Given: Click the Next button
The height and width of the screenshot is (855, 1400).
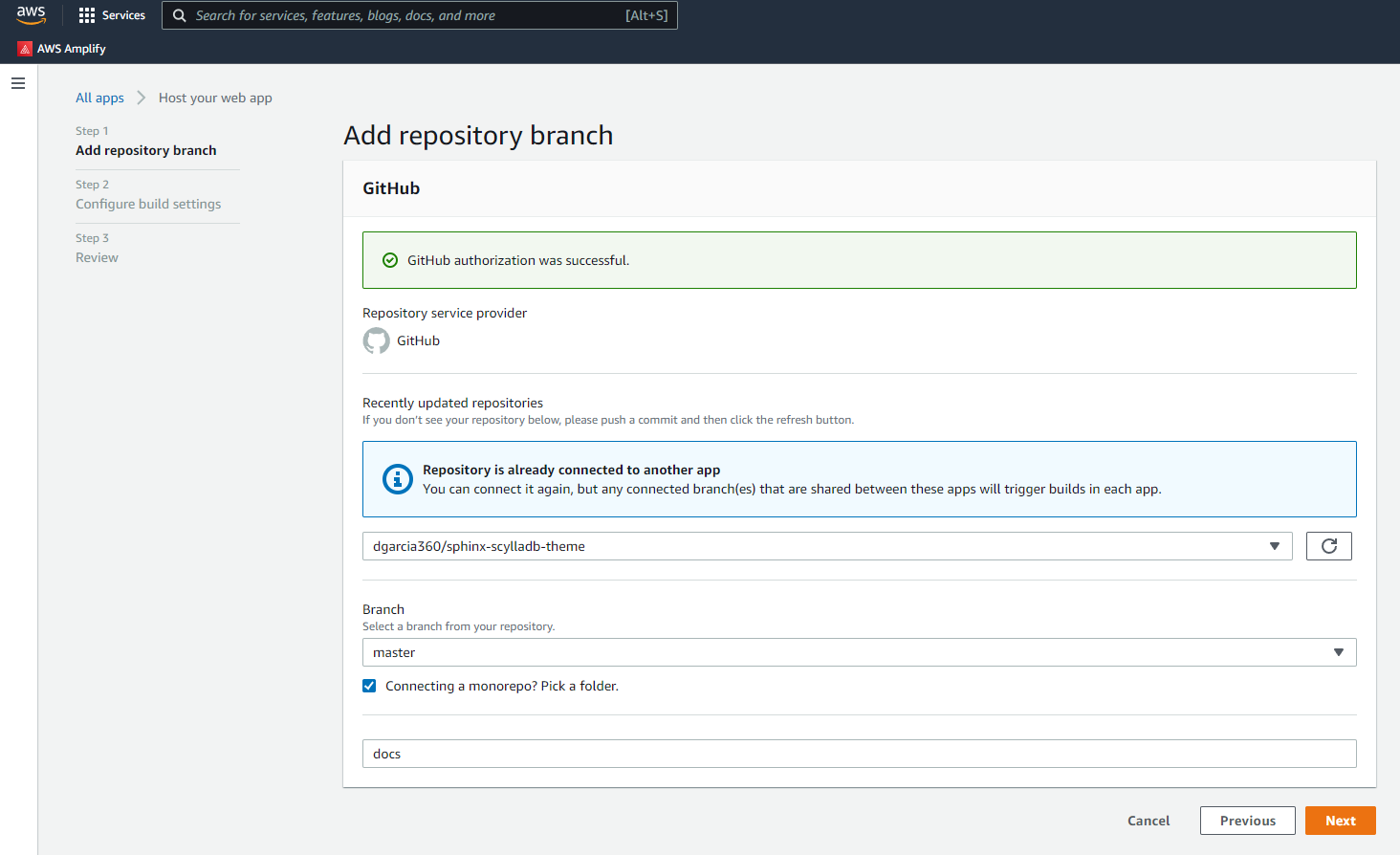Looking at the screenshot, I should pos(1340,821).
